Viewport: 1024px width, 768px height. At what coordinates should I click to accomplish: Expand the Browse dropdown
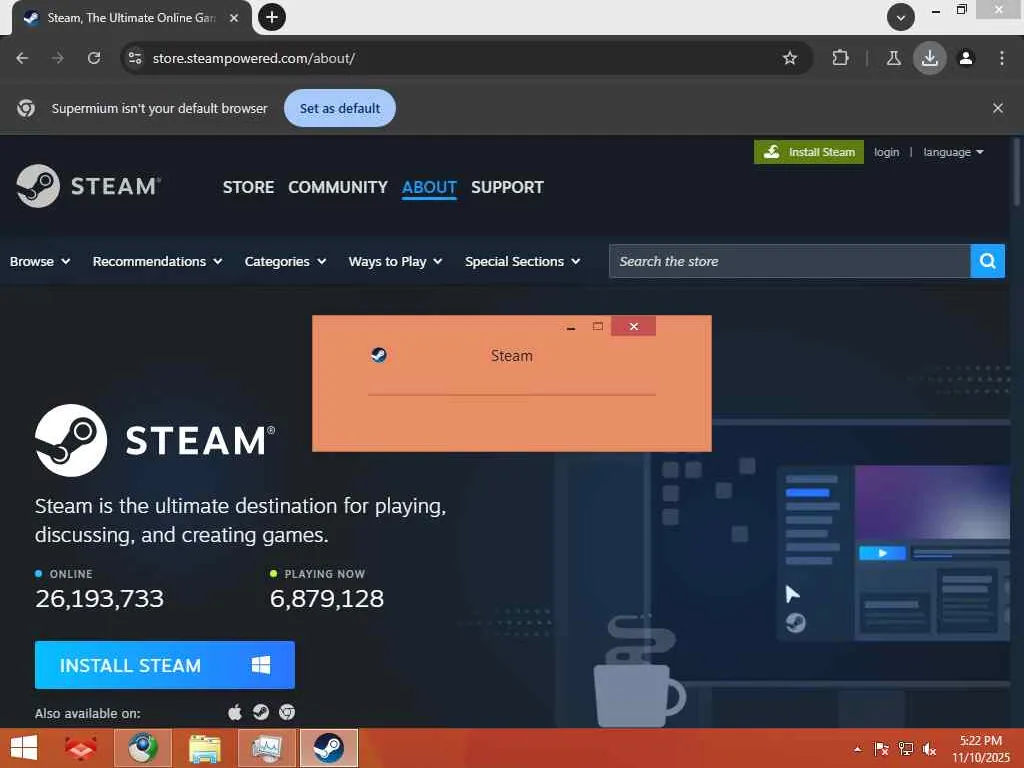(40, 261)
